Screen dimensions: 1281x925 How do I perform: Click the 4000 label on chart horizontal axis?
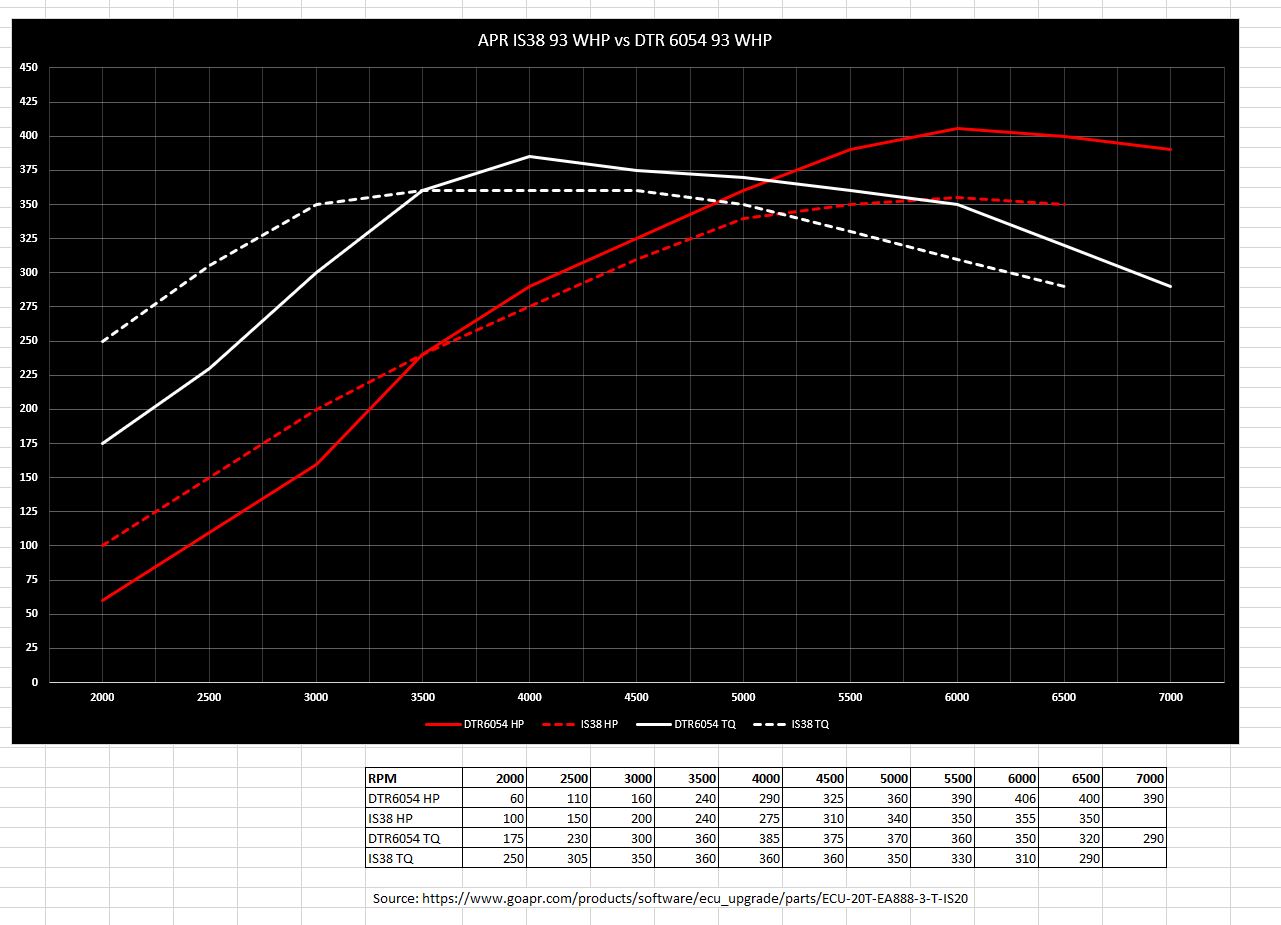[x=529, y=697]
